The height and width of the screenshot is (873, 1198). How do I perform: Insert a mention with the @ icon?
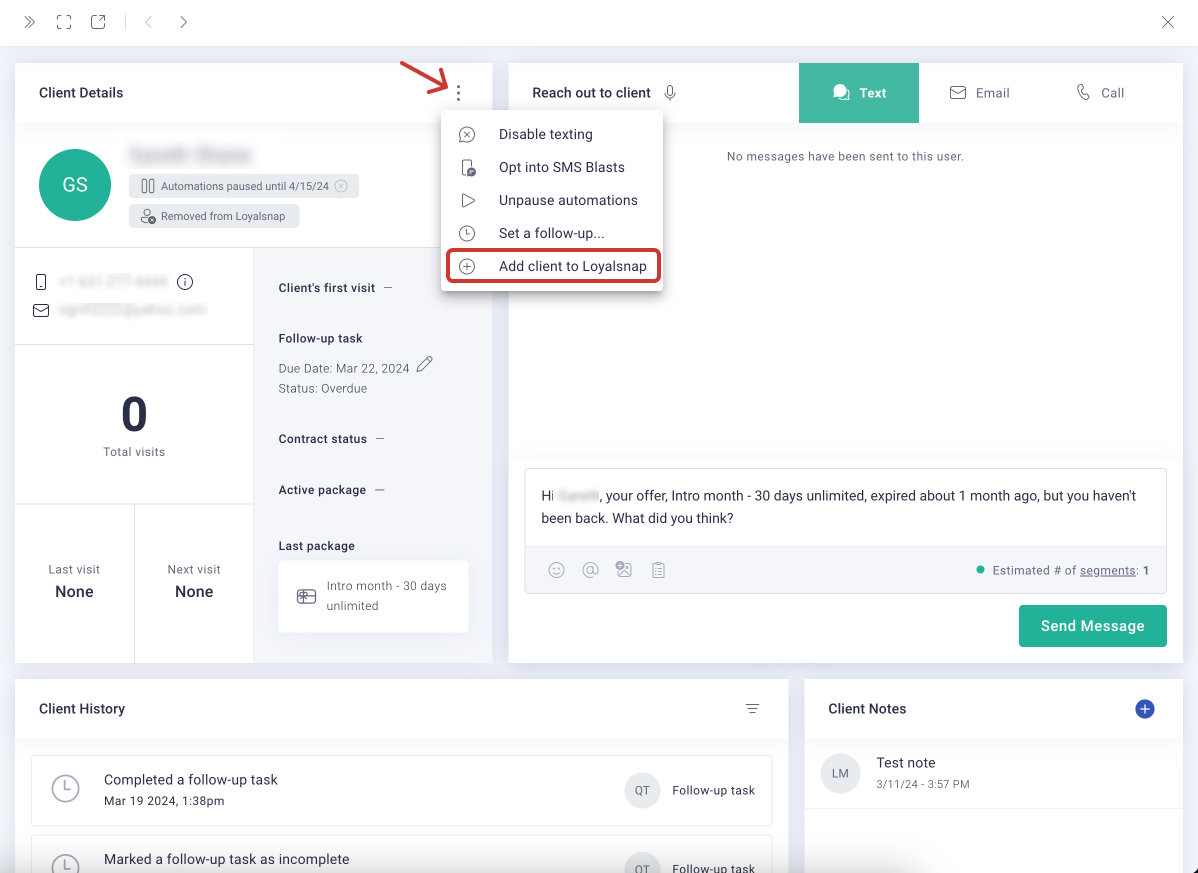click(590, 570)
